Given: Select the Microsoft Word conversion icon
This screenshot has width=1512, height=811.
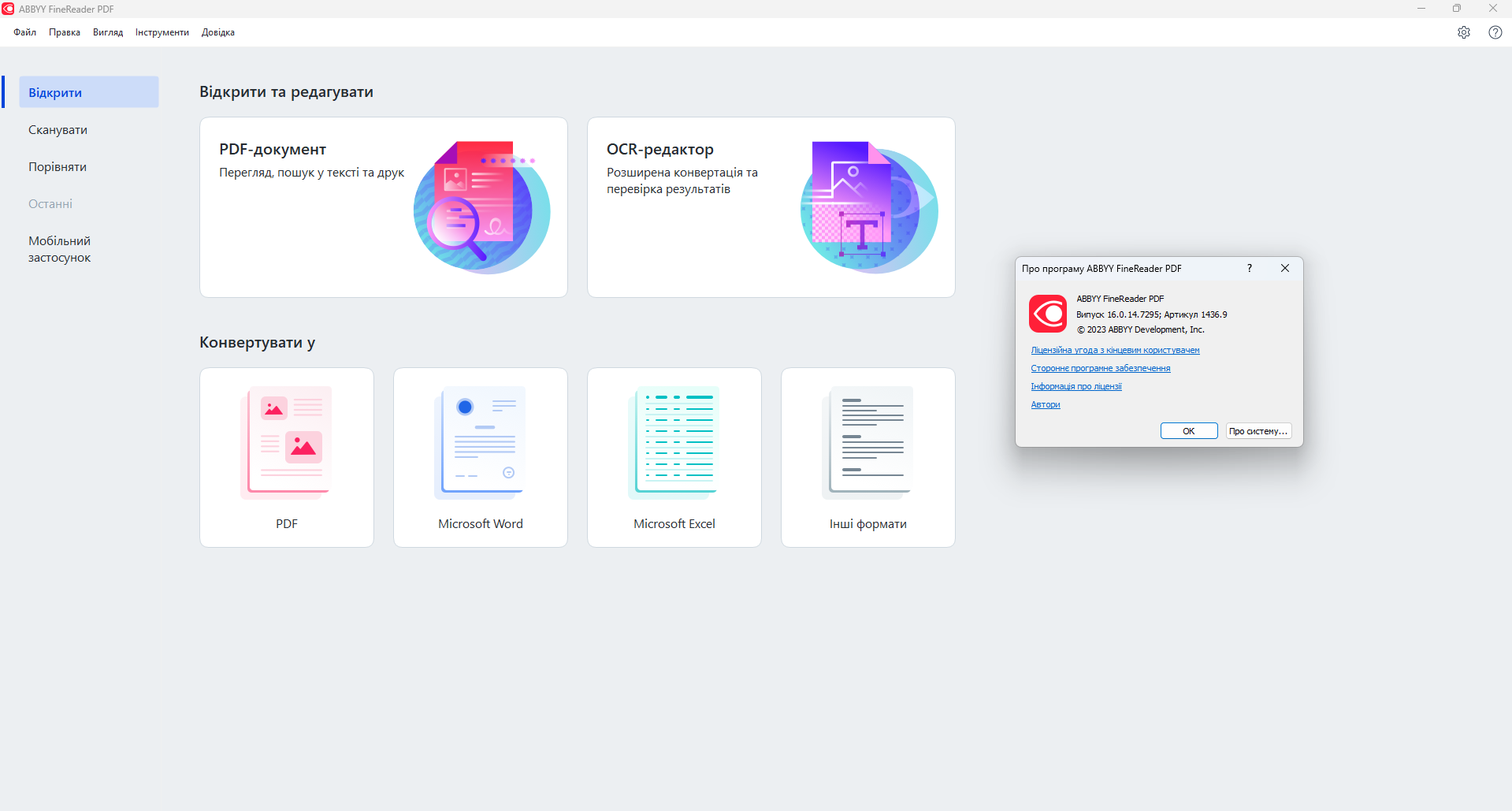Looking at the screenshot, I should [480, 442].
